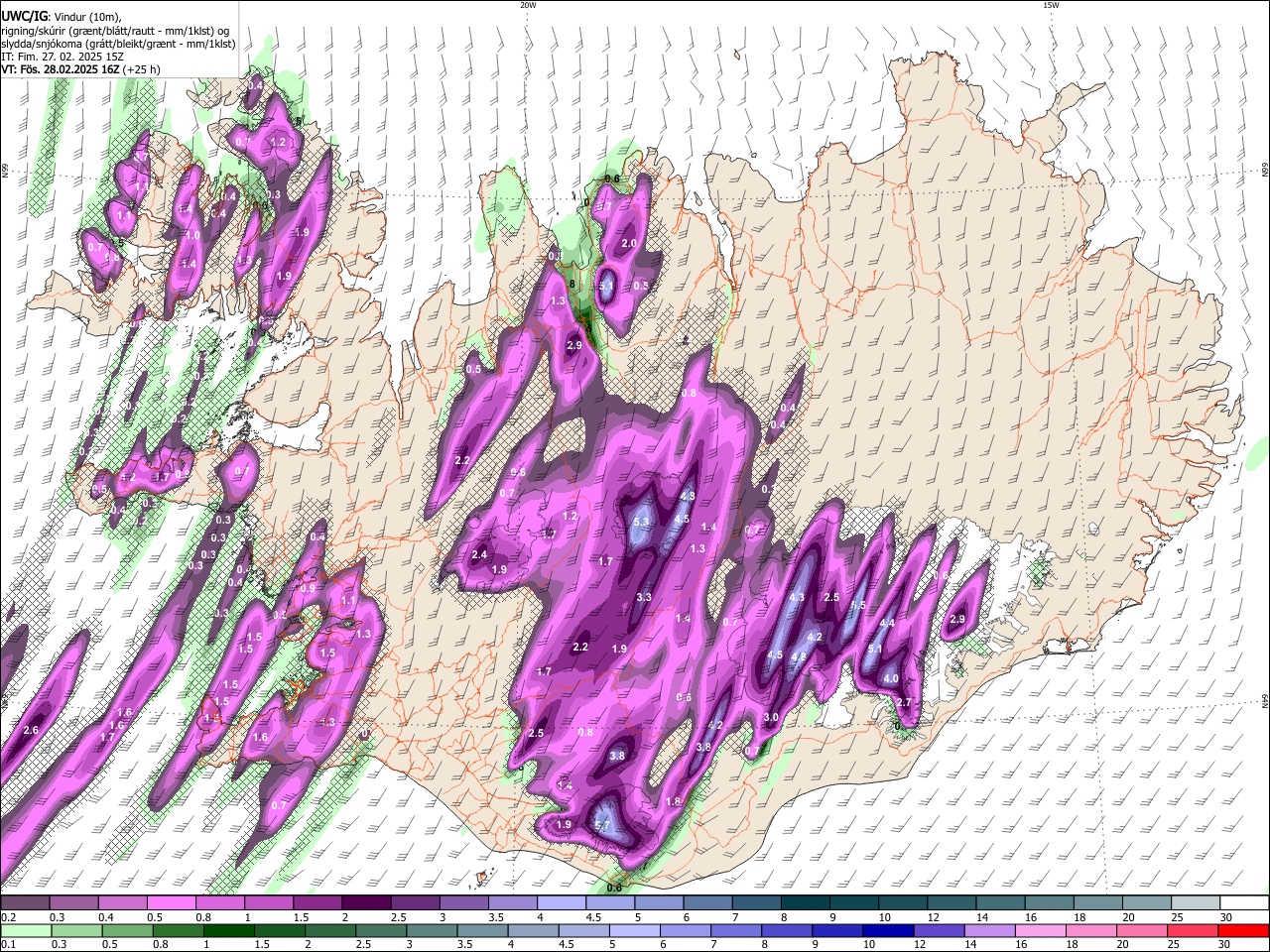Click the '15W' longitude label

(1050, 5)
